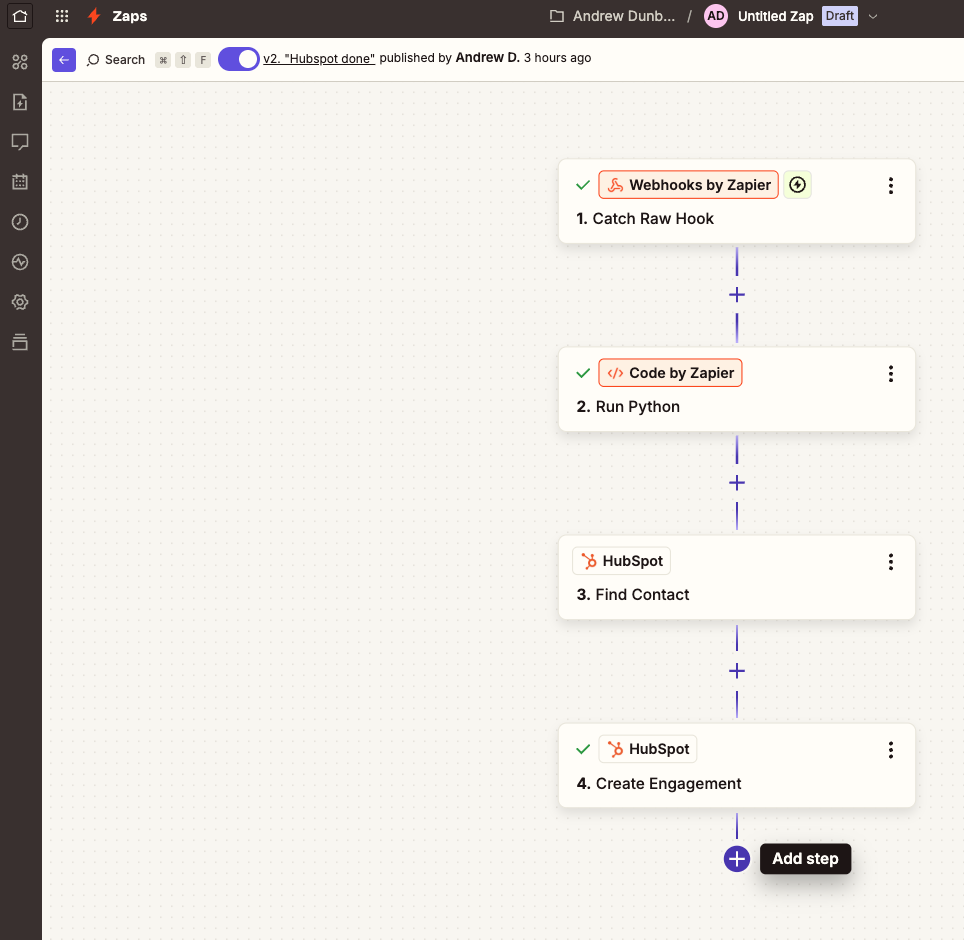Rename via Untitled Zap title
This screenshot has height=940, width=964.
[x=775, y=17]
